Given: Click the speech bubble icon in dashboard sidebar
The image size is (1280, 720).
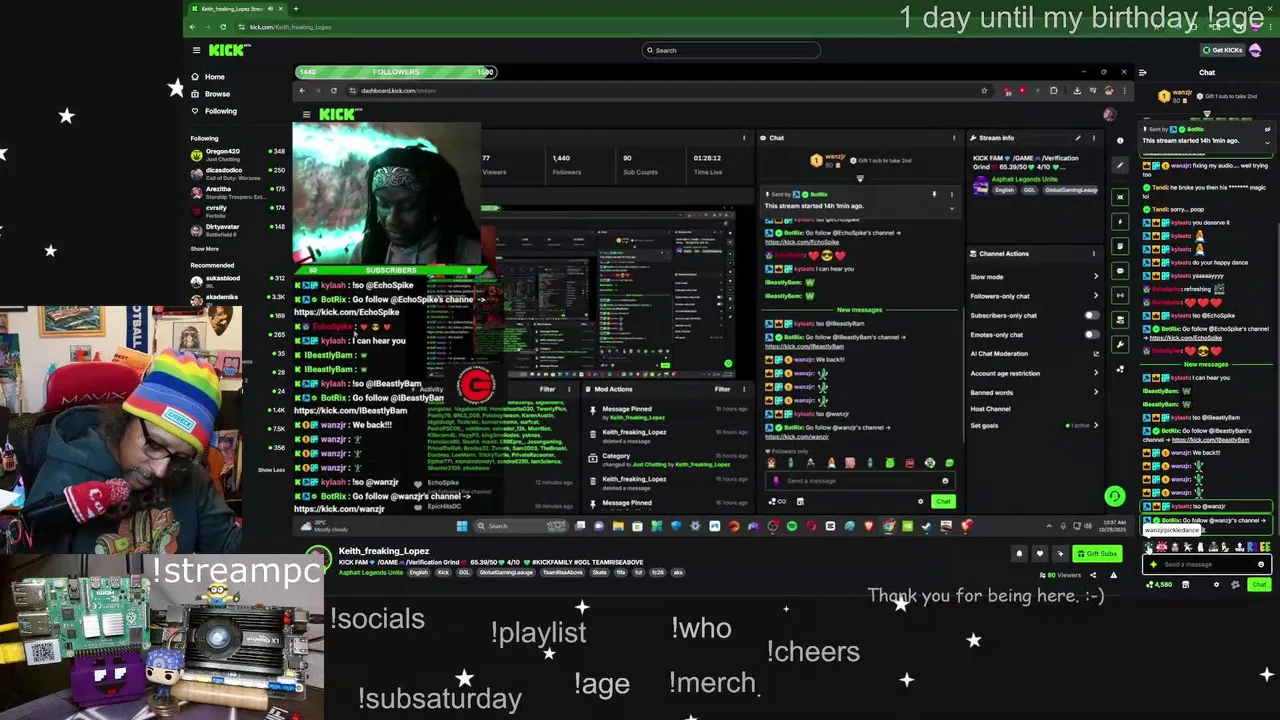Looking at the screenshot, I should pos(1120,271).
